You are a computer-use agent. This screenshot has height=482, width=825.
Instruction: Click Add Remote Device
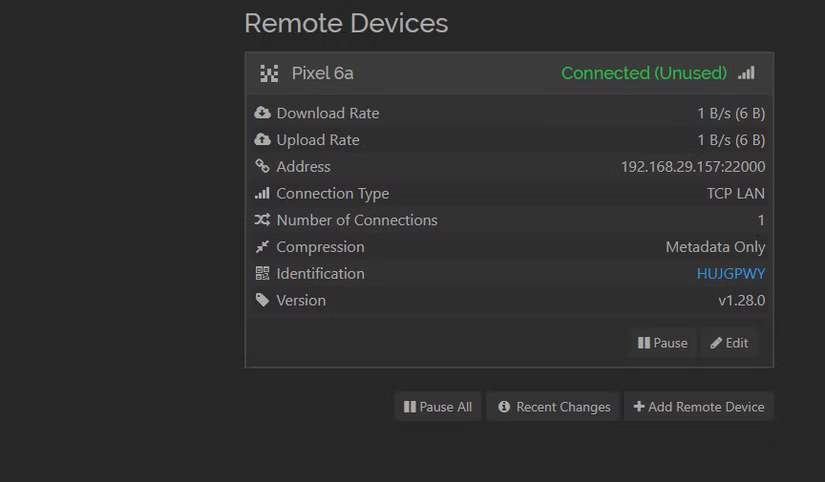coord(699,407)
